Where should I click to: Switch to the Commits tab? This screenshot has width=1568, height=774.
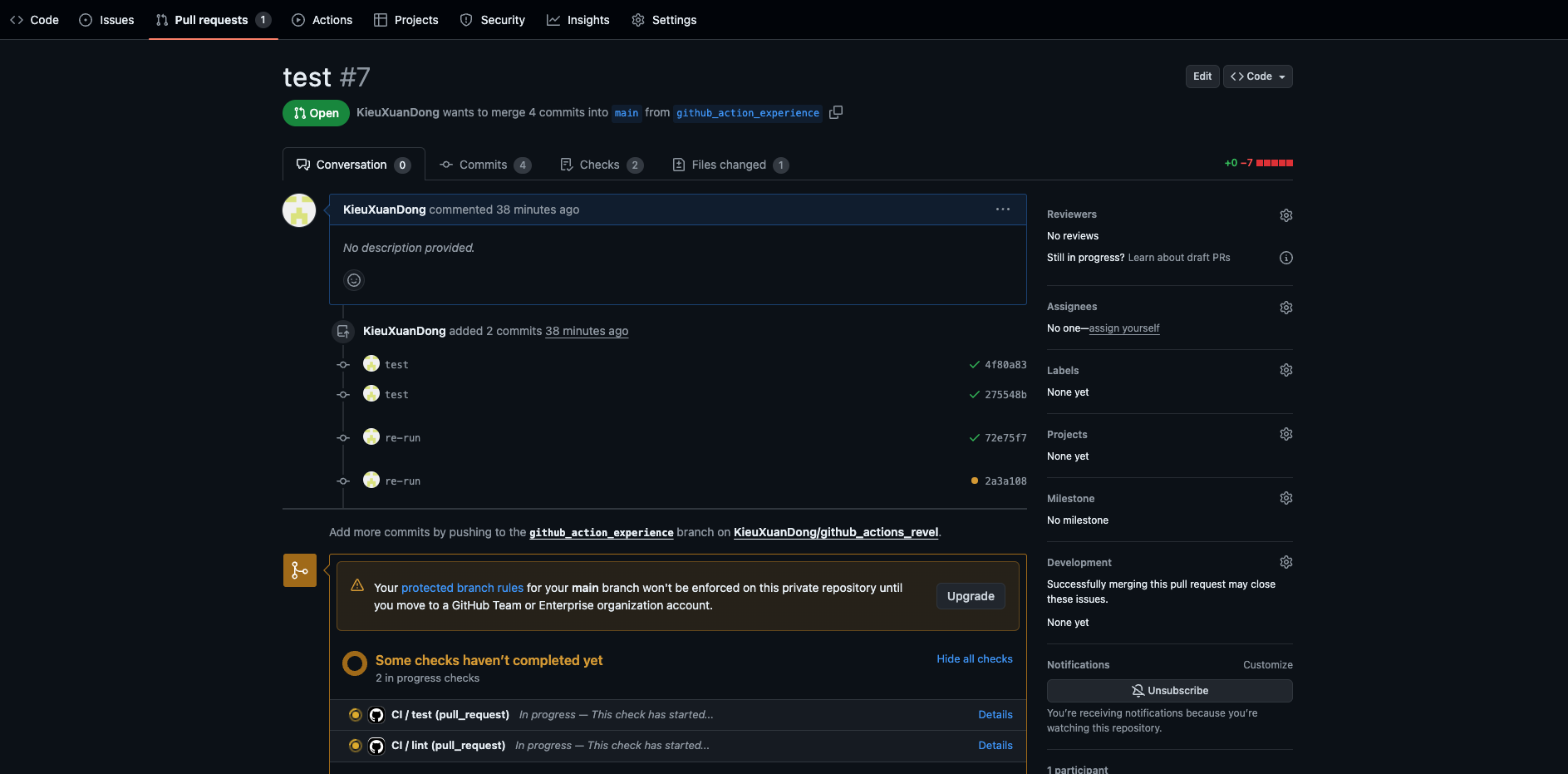(485, 165)
